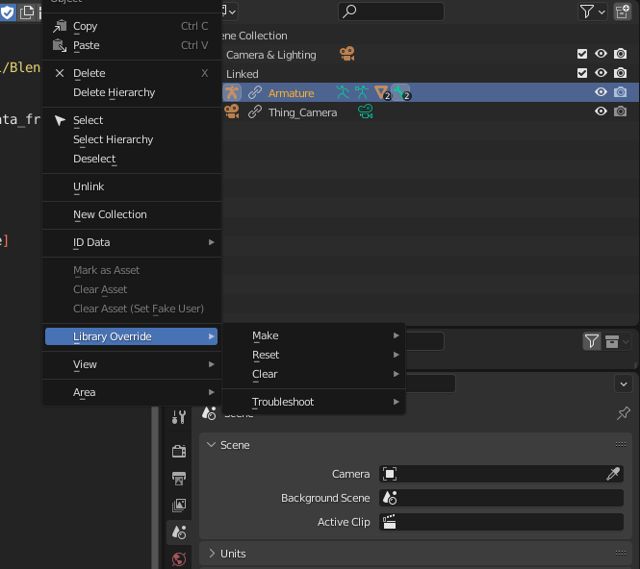Open the Area submenu
Screen dimensions: 640x569
132,392
